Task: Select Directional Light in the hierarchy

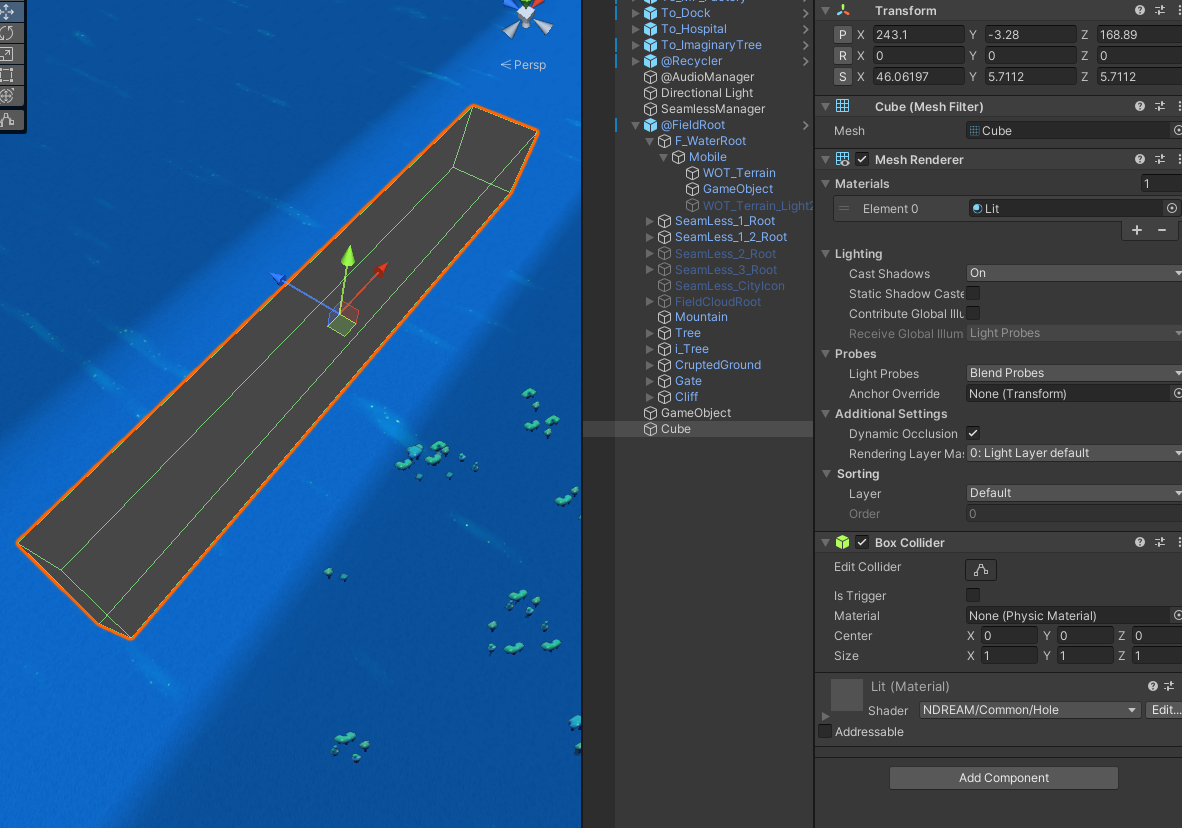Action: tap(706, 93)
